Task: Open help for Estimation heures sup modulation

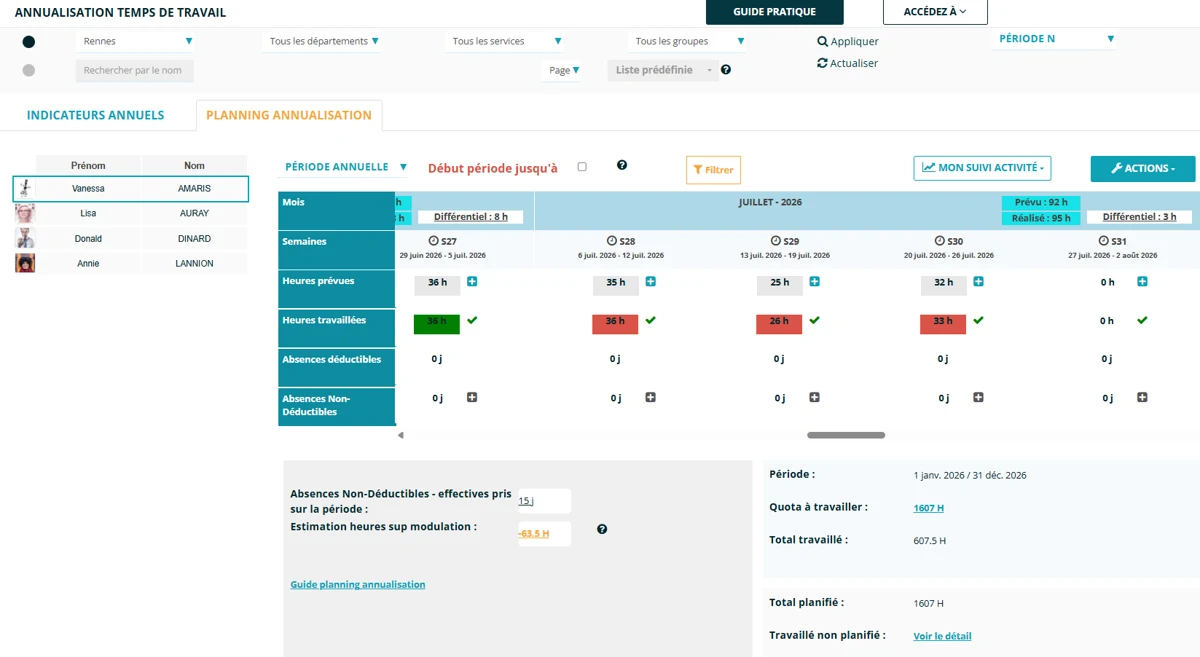Action: pos(602,529)
